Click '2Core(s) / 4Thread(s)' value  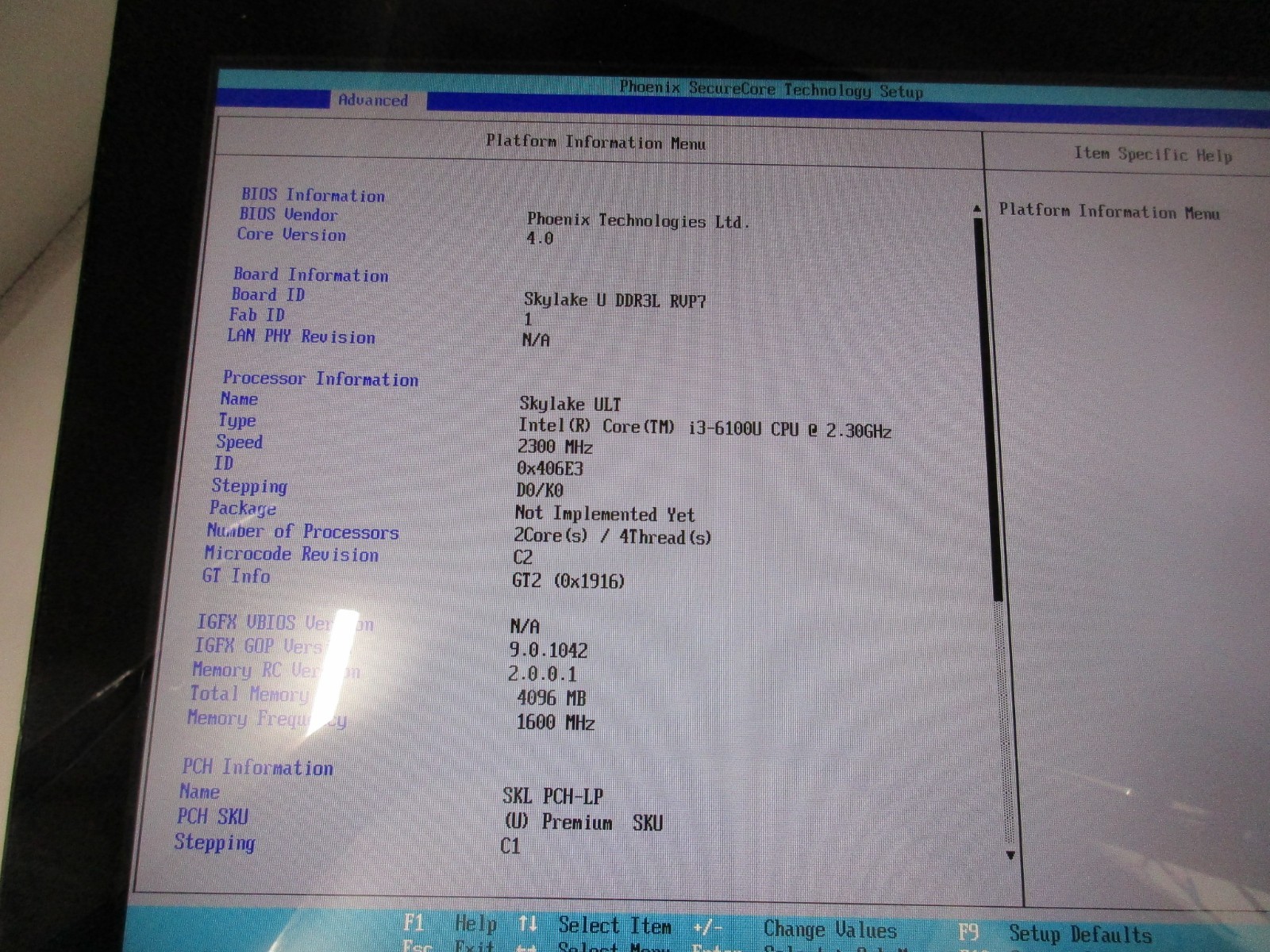[x=613, y=536]
